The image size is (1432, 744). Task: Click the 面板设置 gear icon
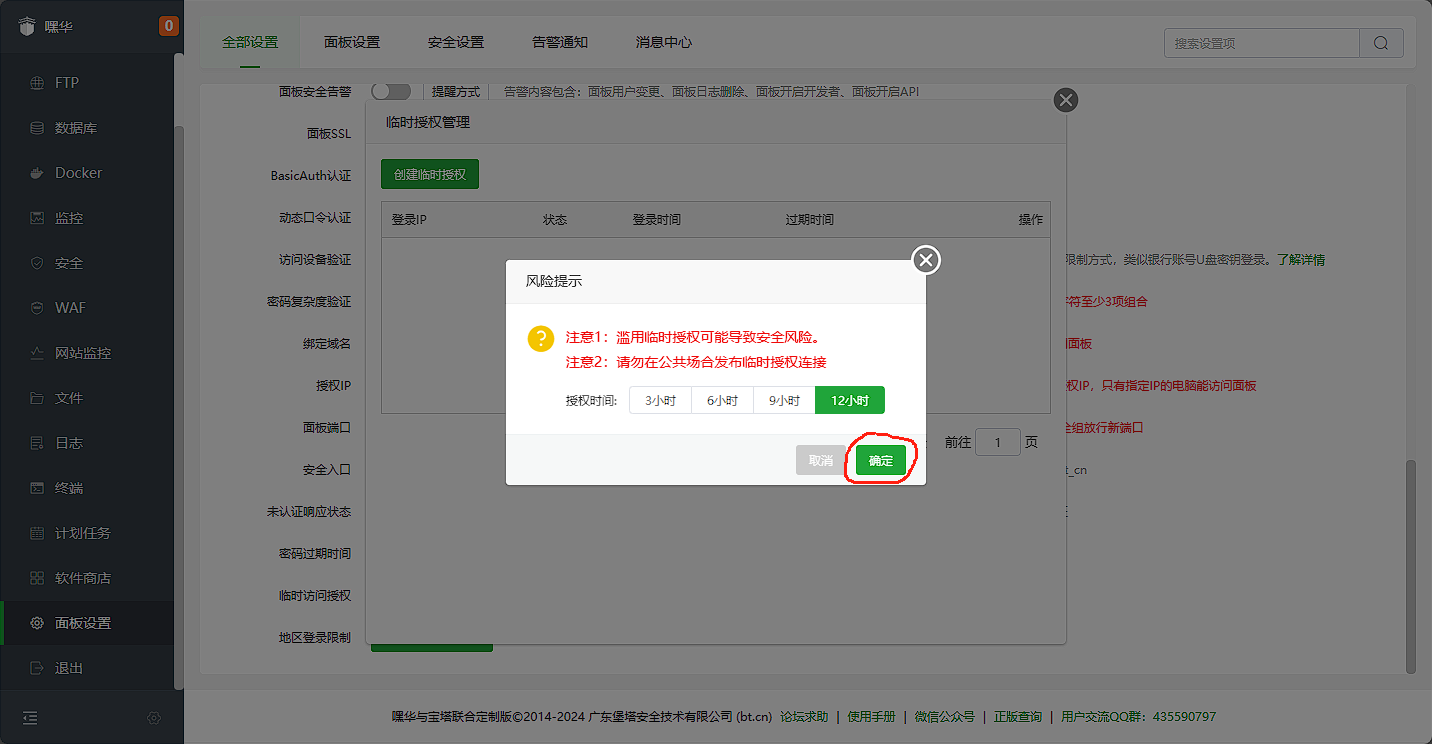pyautogui.click(x=37, y=623)
